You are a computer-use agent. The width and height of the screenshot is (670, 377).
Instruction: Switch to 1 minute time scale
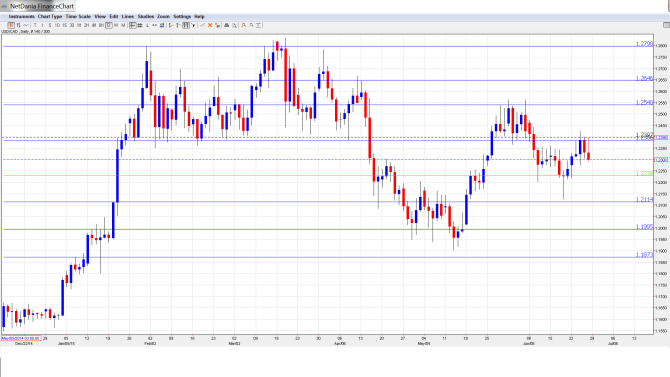[42, 26]
